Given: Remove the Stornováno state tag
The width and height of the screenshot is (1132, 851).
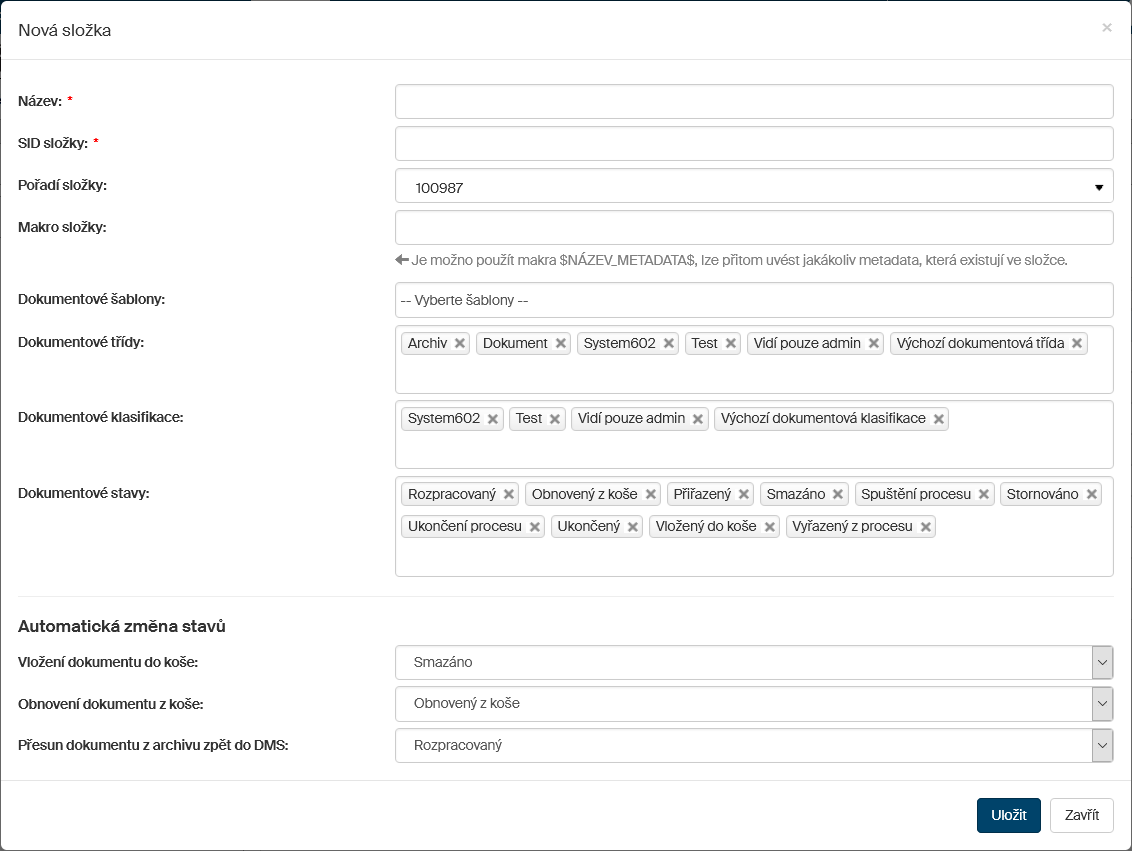Looking at the screenshot, I should pos(1092,494).
